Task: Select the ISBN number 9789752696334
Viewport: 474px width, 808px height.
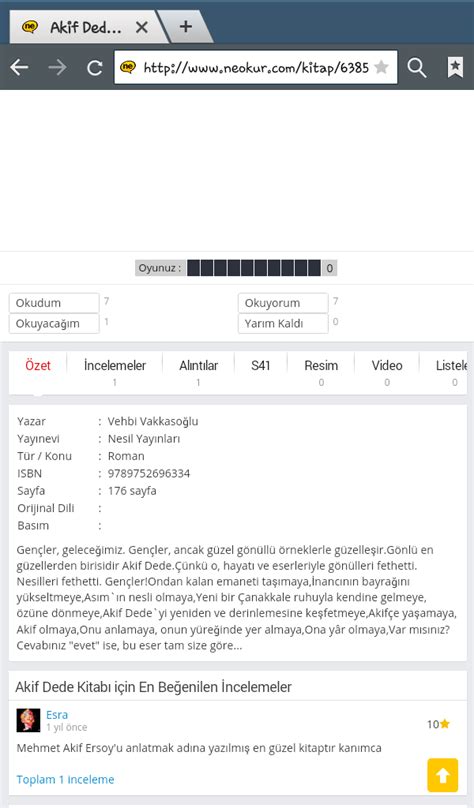Action: pyautogui.click(x=149, y=474)
